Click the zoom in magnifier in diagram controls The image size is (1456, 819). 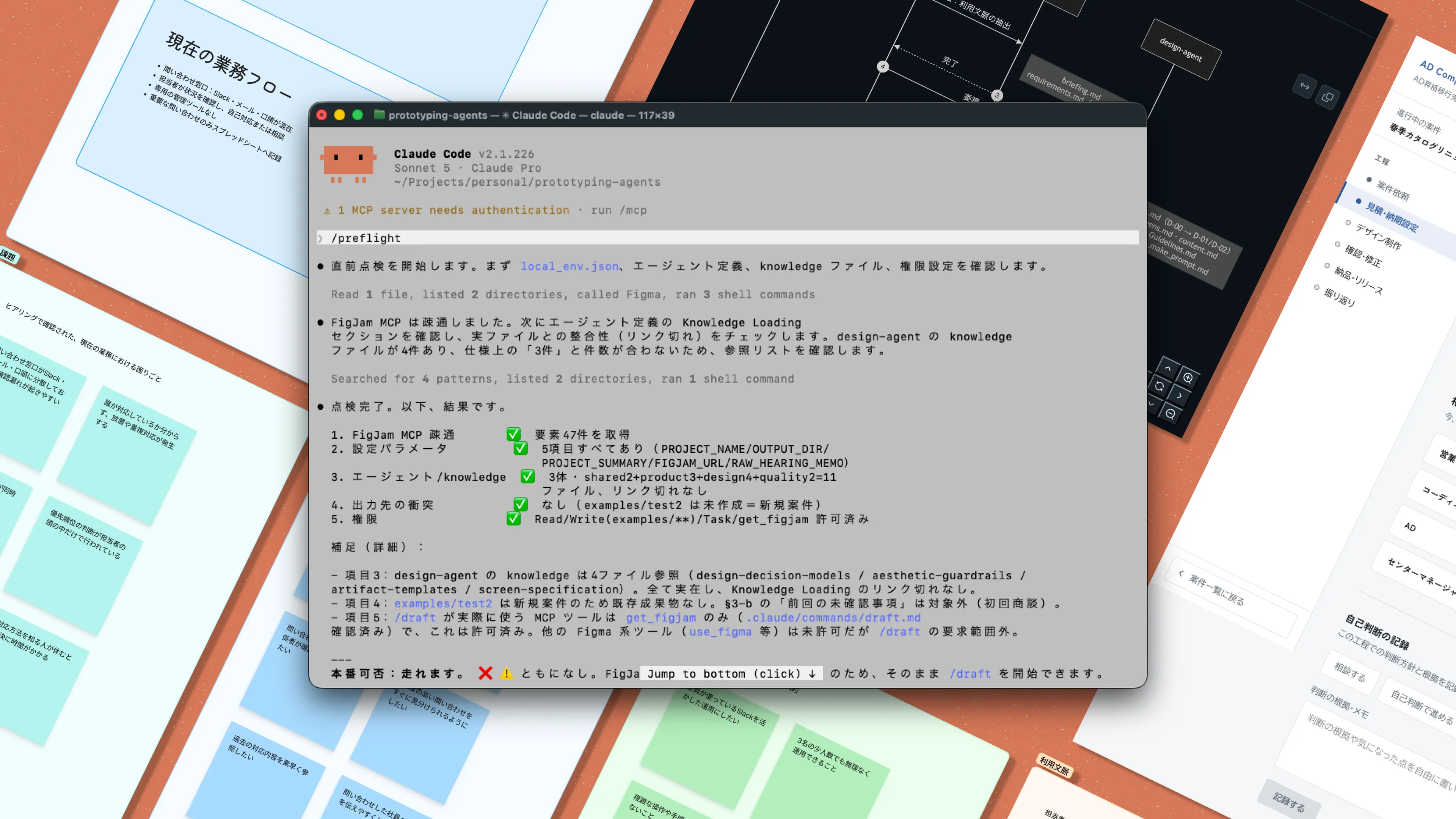coord(1188,378)
